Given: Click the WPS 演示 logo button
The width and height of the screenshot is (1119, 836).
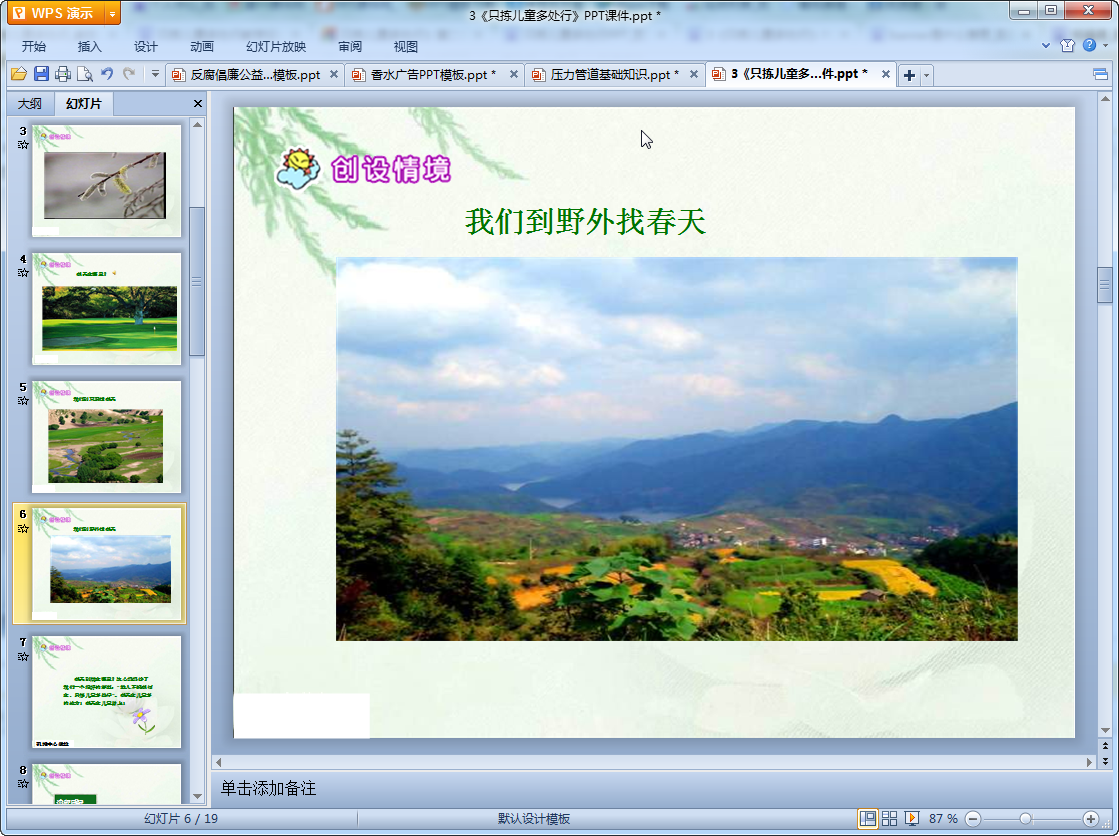Looking at the screenshot, I should pos(56,14).
